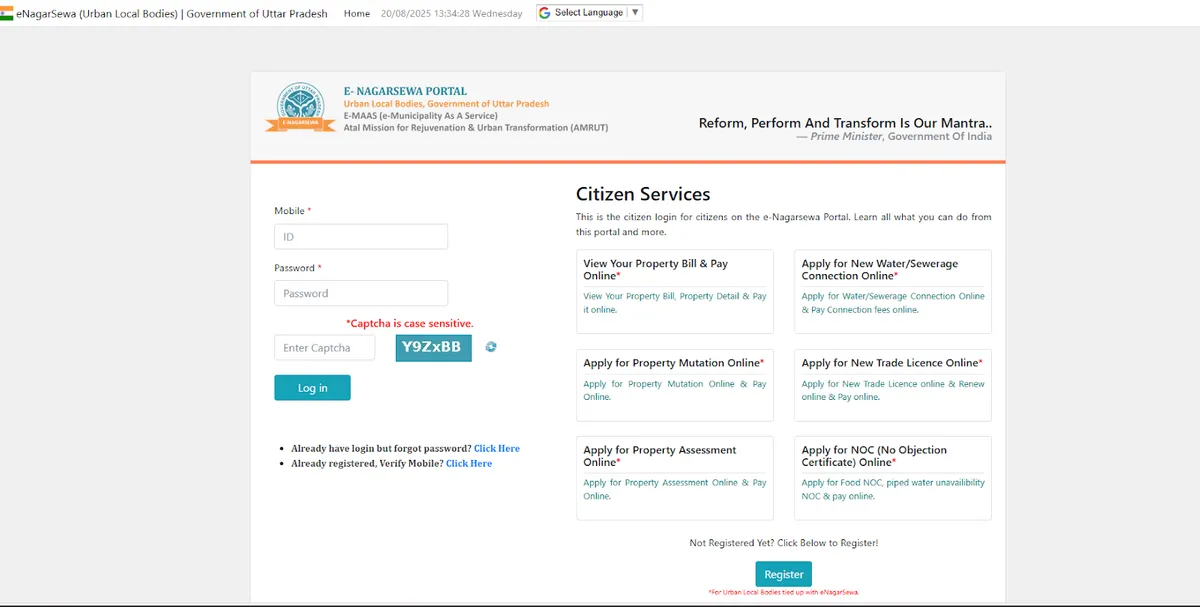The image size is (1200, 607).
Task: Click forgot password Click Here link
Action: click(x=496, y=449)
